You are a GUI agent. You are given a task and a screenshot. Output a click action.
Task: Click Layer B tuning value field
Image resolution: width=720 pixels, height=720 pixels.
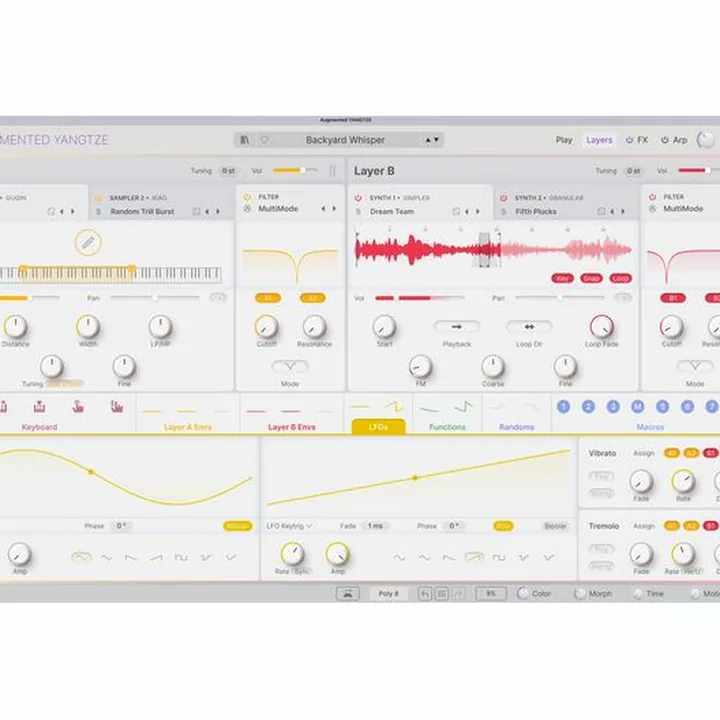633,171
